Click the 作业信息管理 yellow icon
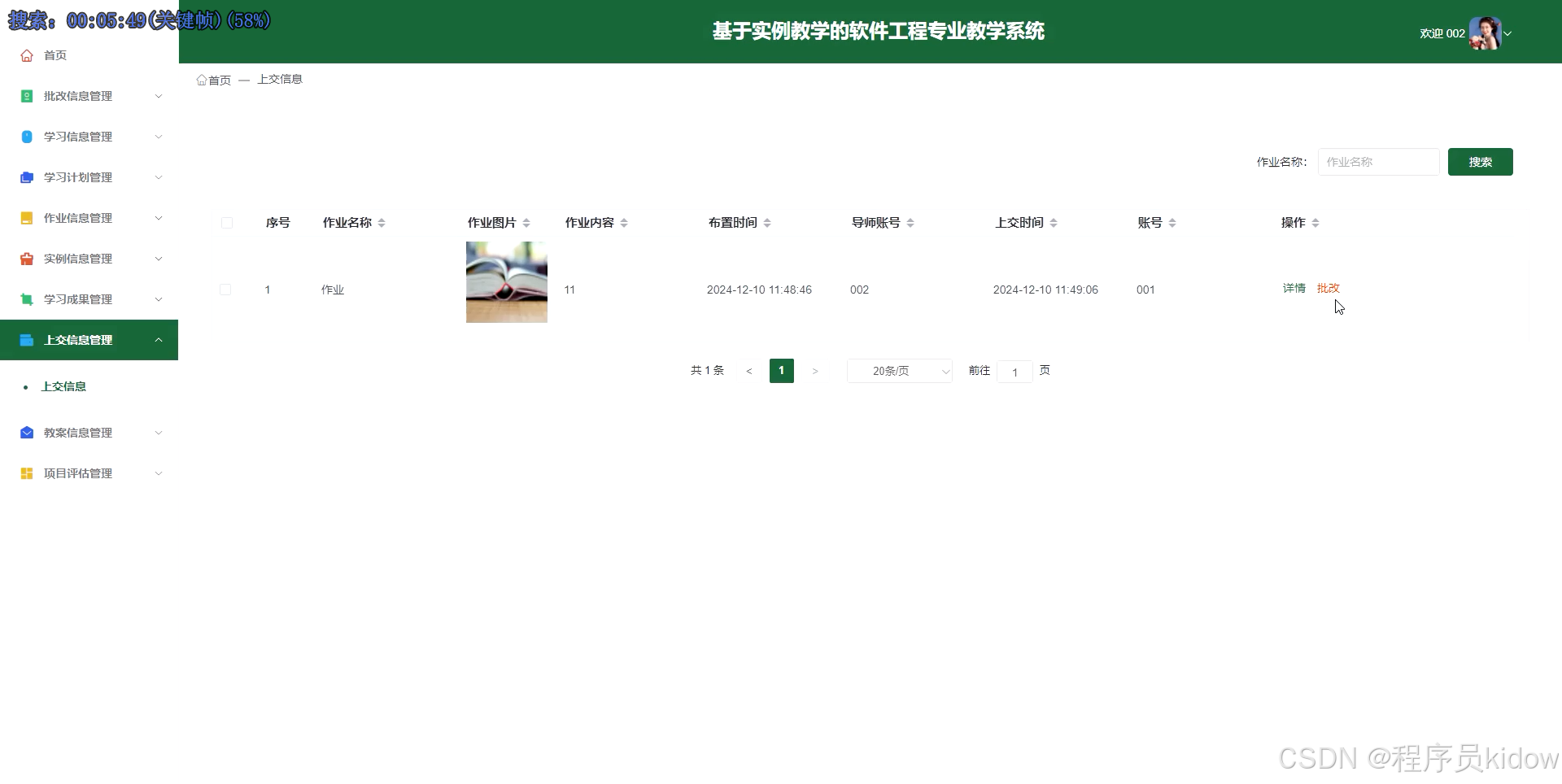The image size is (1562, 784). 27,218
